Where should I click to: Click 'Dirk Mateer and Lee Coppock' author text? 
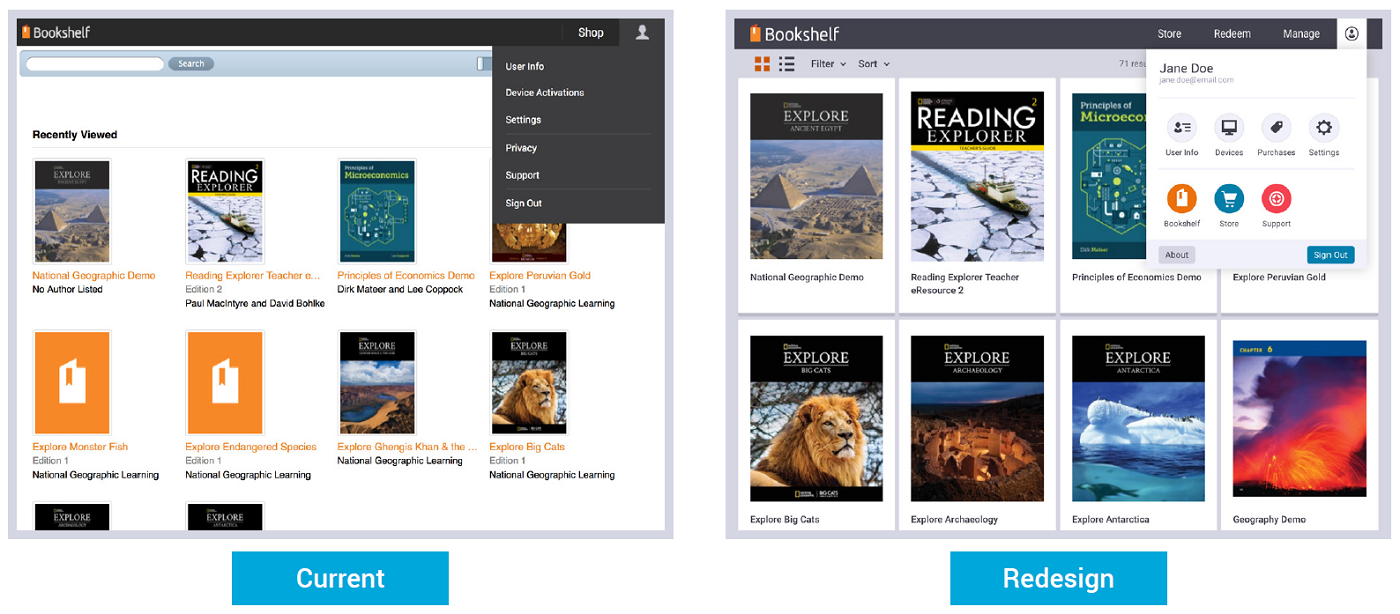pyautogui.click(x=400, y=290)
